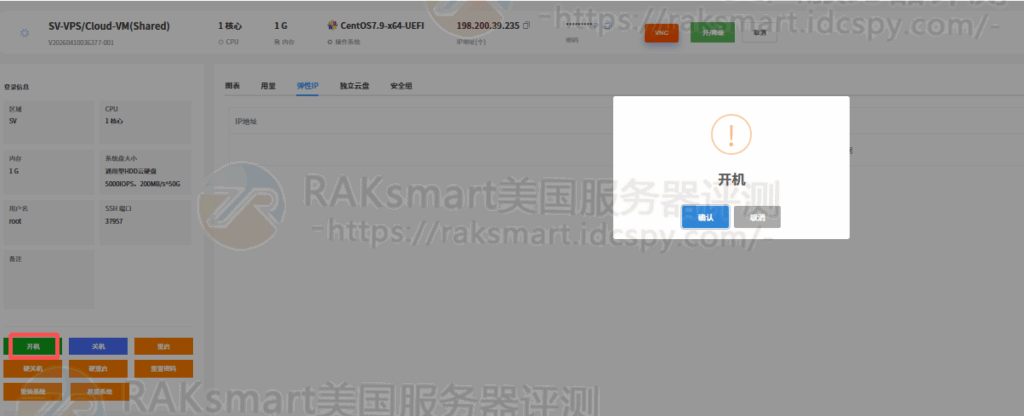Click the username value root
Screen dimensions: 1024x416
16,221
